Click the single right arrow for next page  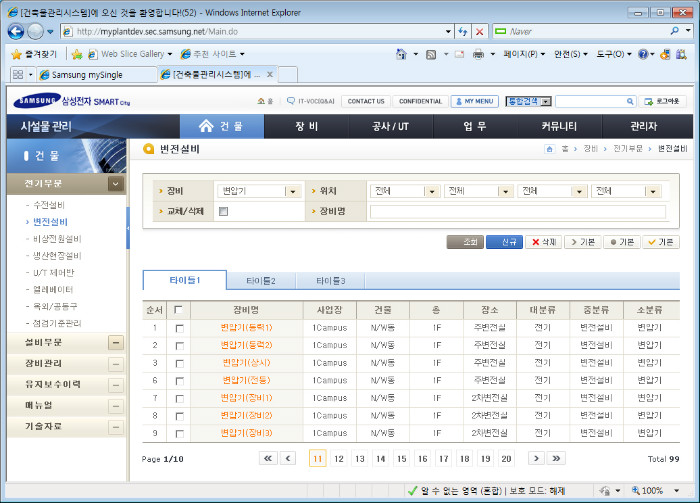point(536,458)
